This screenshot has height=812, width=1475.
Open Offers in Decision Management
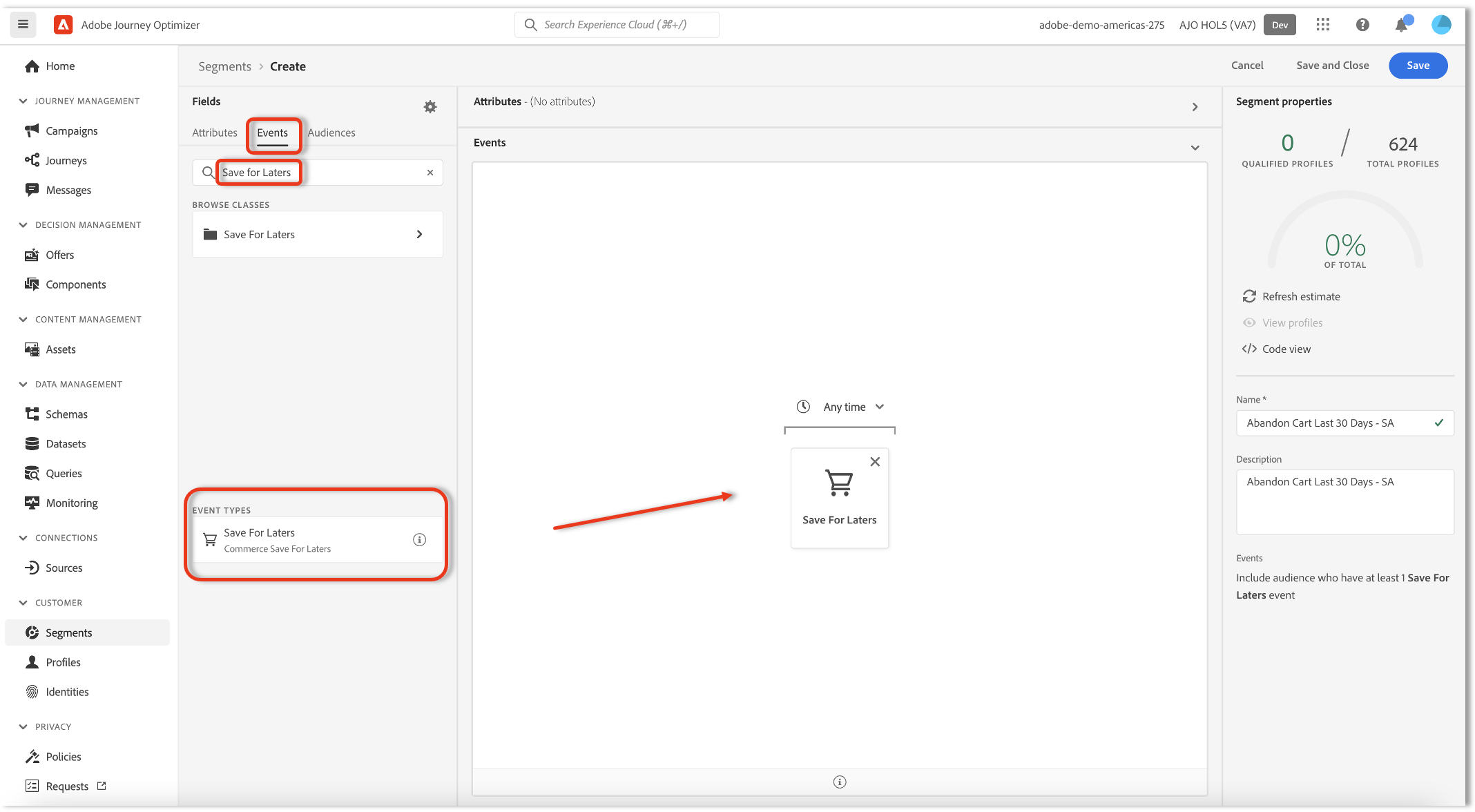click(60, 255)
